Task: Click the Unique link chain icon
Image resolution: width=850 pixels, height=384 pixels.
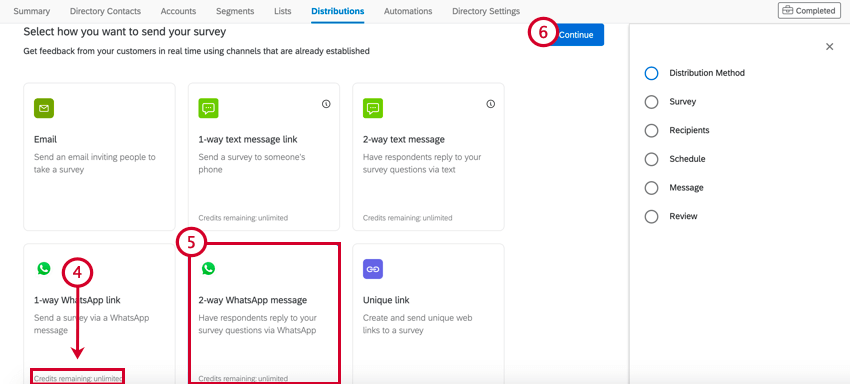Action: pyautogui.click(x=373, y=269)
